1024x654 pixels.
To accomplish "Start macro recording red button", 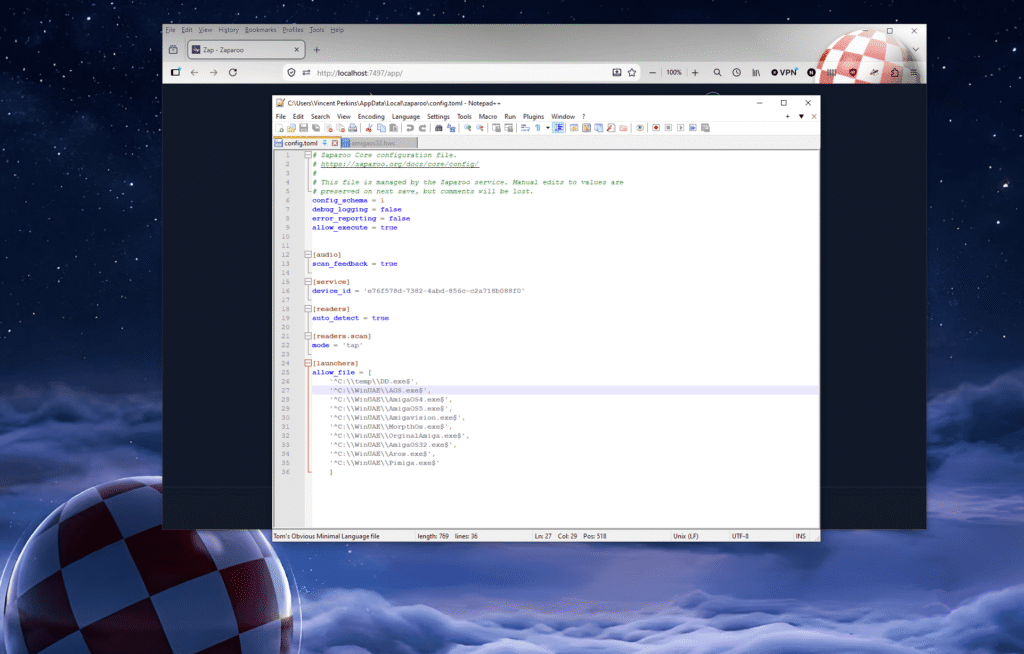I will click(656, 128).
